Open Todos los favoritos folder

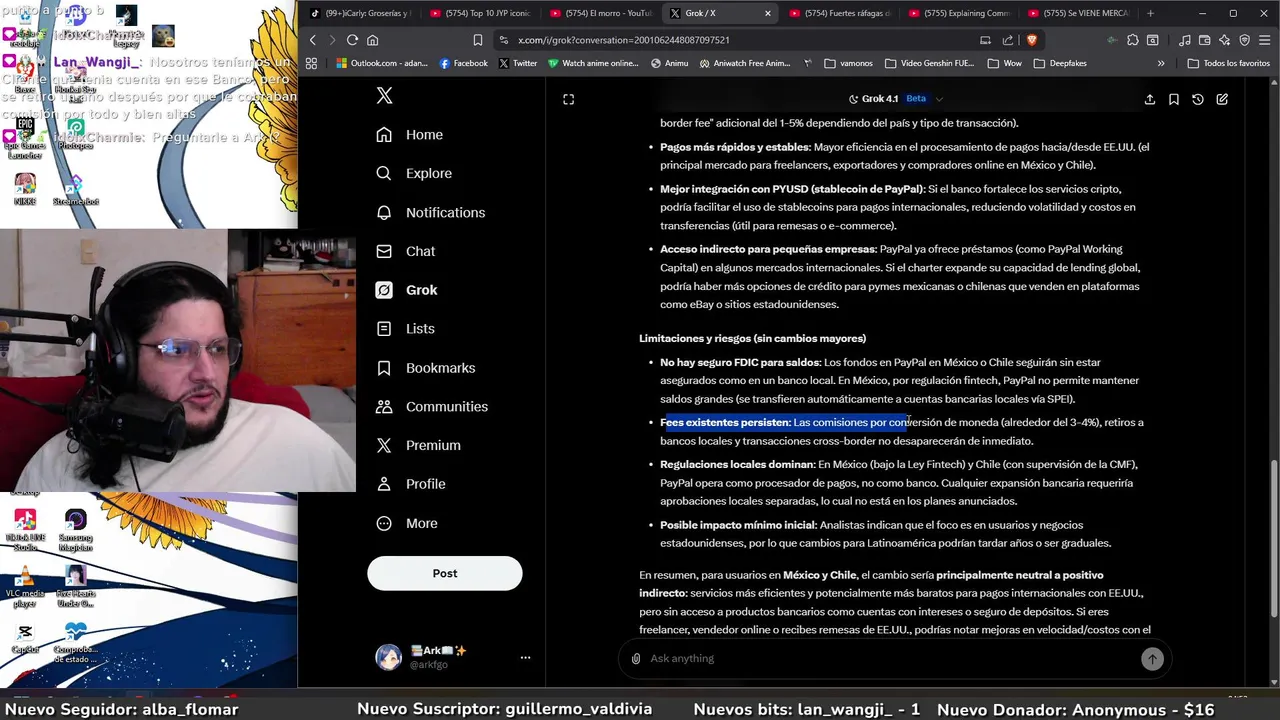tap(1228, 63)
